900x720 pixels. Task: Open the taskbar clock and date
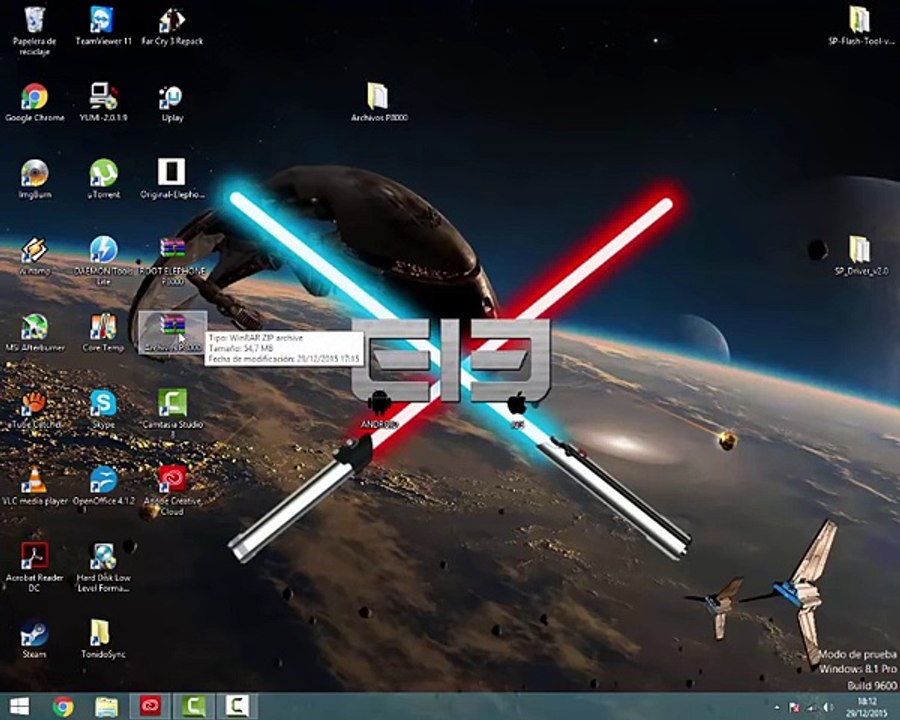[867, 707]
